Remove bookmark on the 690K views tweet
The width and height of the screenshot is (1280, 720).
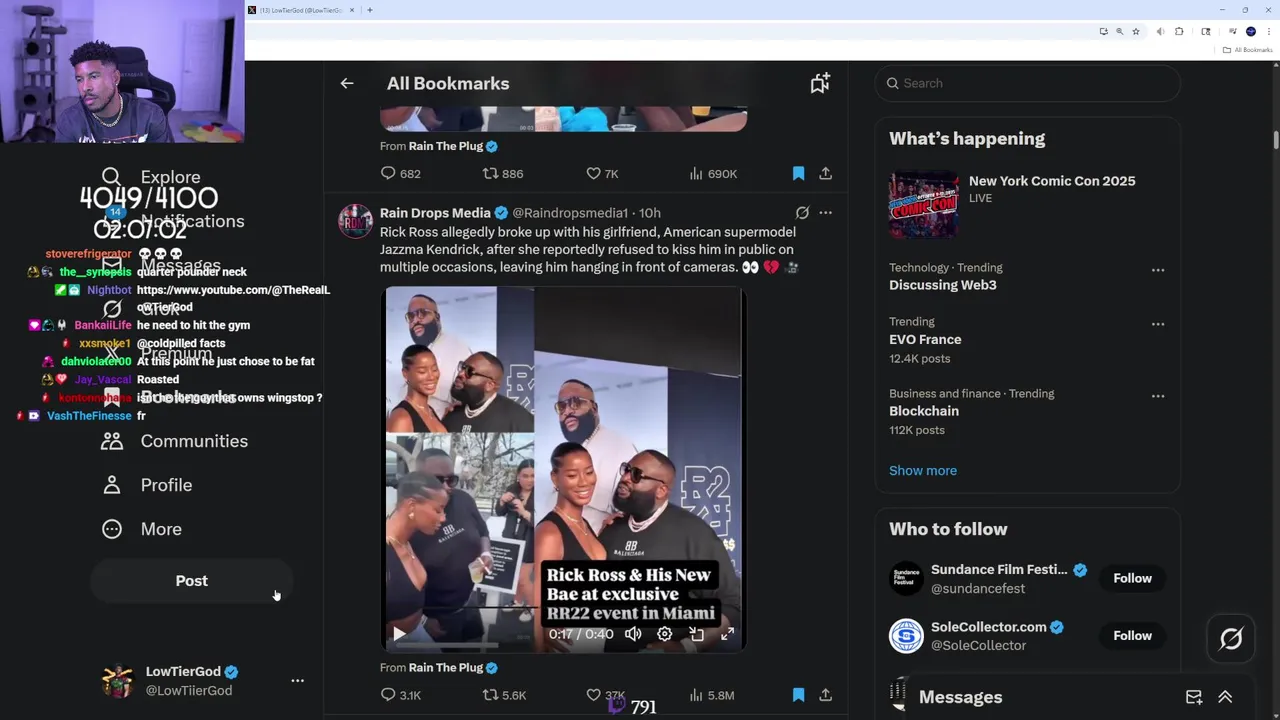point(798,173)
